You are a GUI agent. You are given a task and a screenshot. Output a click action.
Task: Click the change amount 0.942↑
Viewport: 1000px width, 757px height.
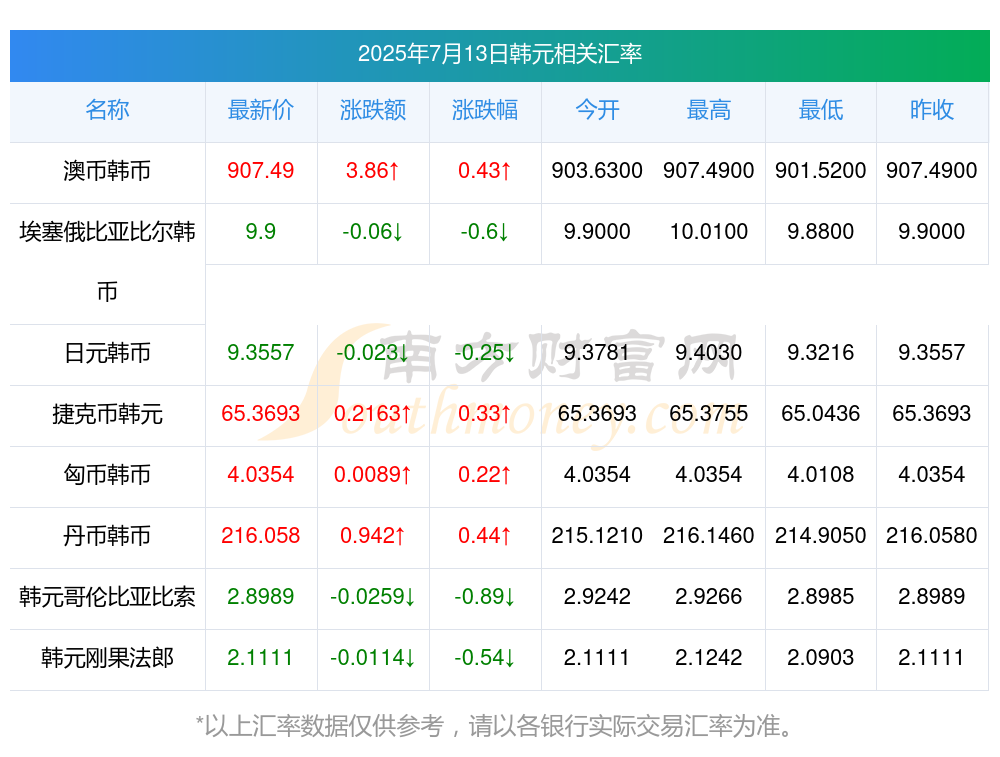pos(373,536)
